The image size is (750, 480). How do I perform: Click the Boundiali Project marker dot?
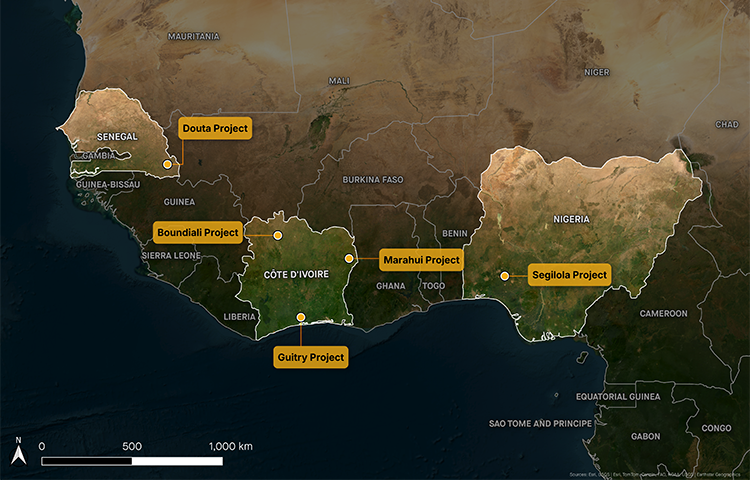(x=278, y=235)
